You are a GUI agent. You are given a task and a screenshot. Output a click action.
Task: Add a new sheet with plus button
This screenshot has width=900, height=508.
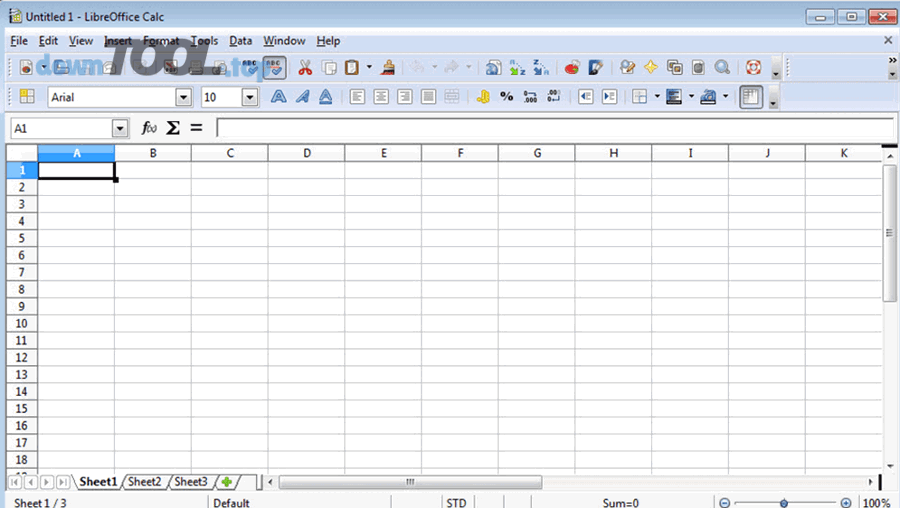227,482
